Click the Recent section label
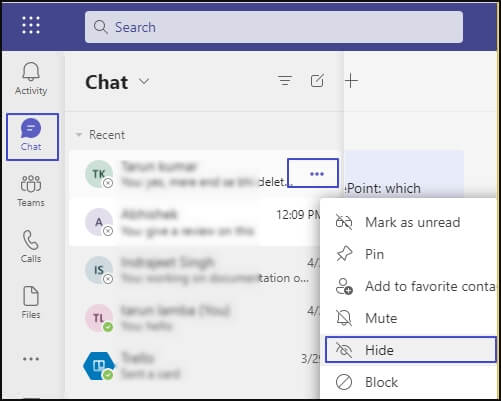 click(x=107, y=135)
